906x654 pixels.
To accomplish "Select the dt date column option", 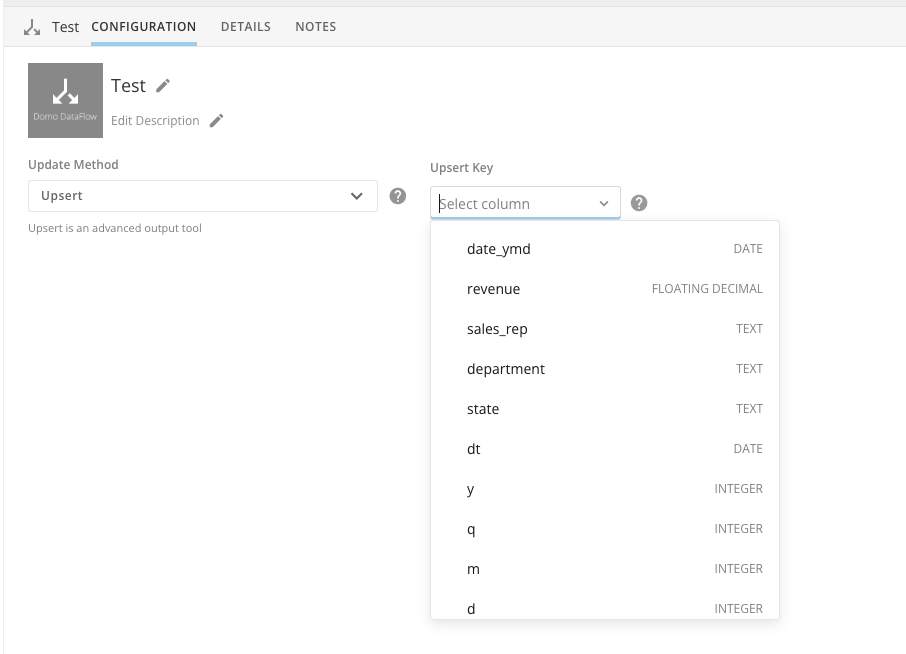I will (x=605, y=449).
